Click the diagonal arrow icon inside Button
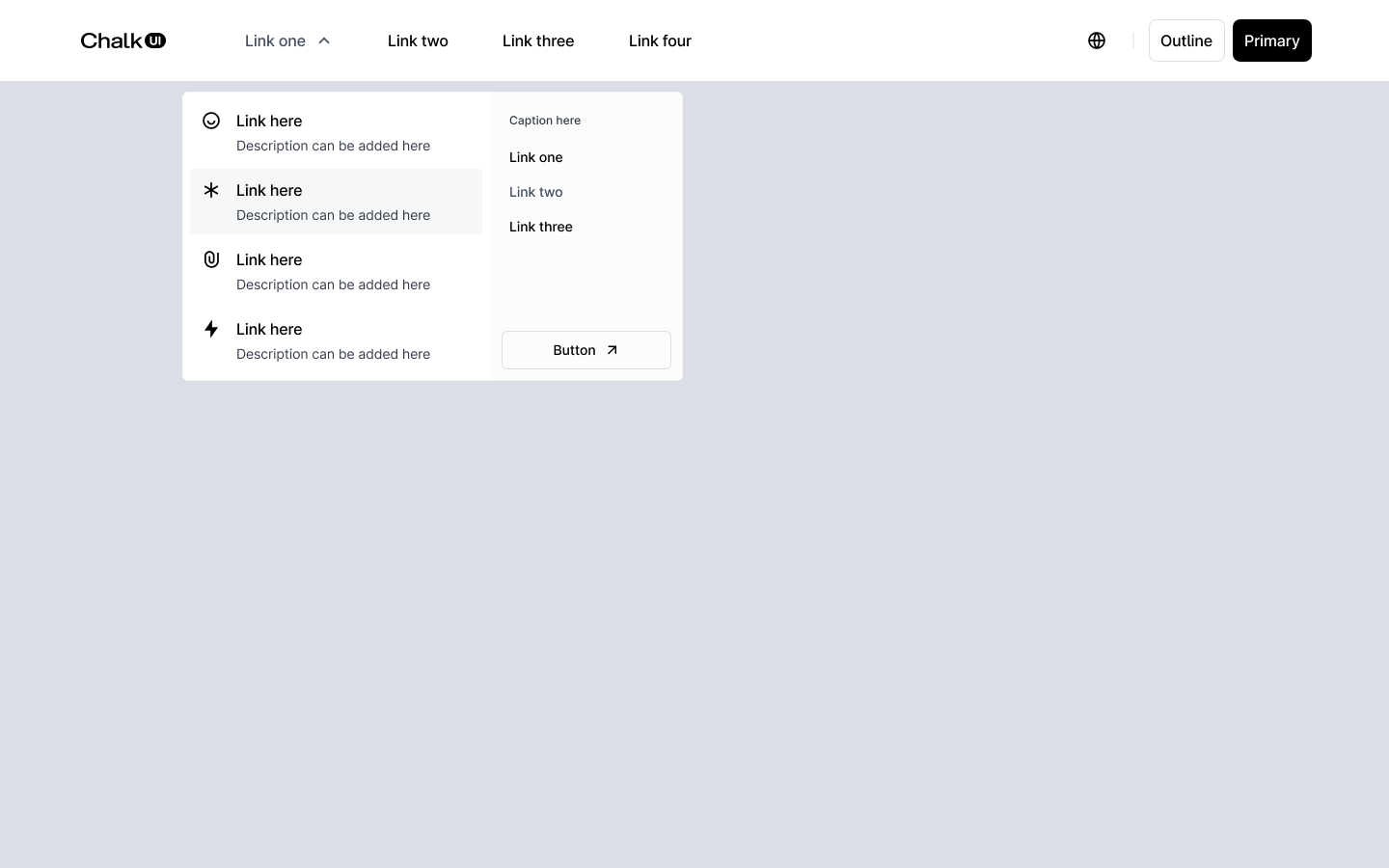Screen dimensions: 1389x868 coord(612,350)
